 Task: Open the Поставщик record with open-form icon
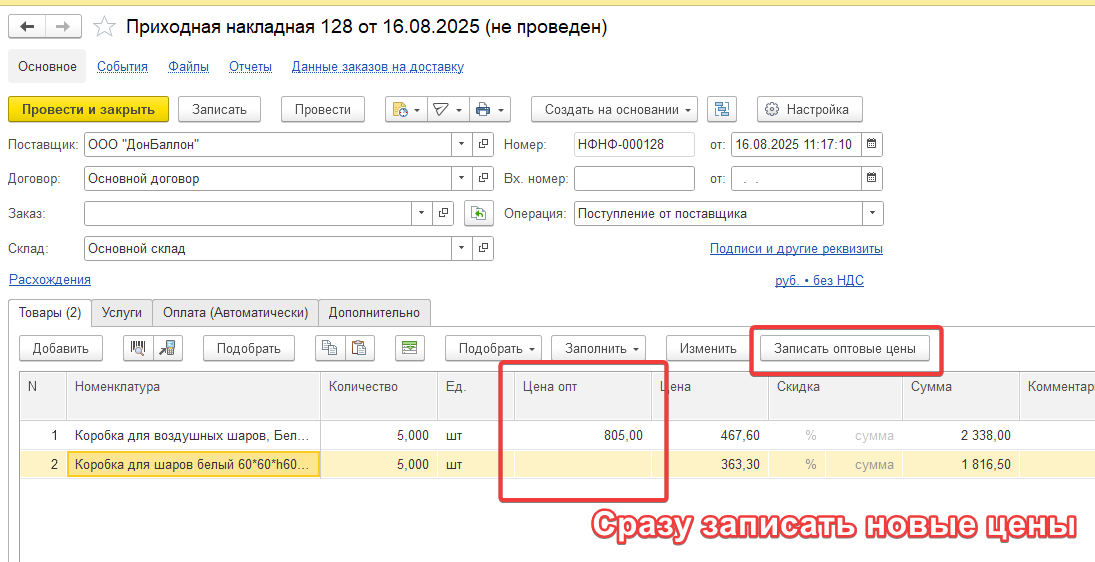[483, 145]
